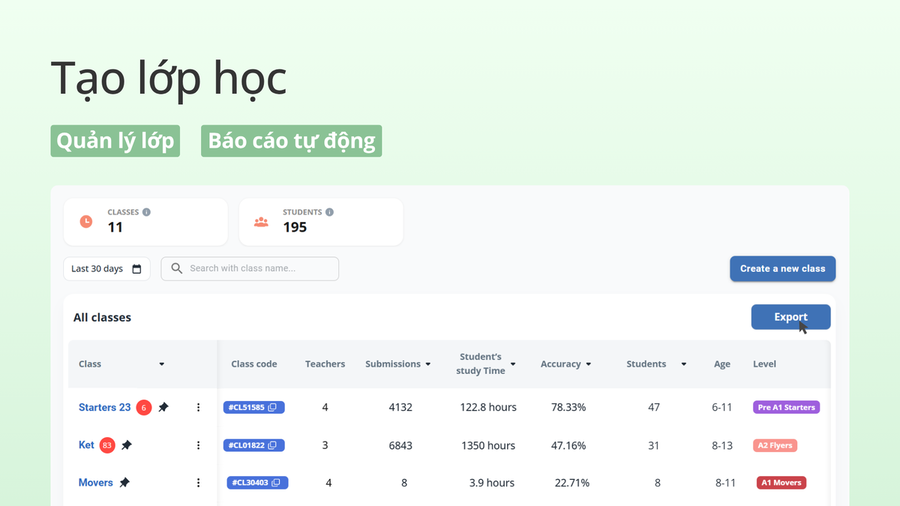Click the Create a new class button
The width and height of the screenshot is (900, 506).
pos(783,268)
